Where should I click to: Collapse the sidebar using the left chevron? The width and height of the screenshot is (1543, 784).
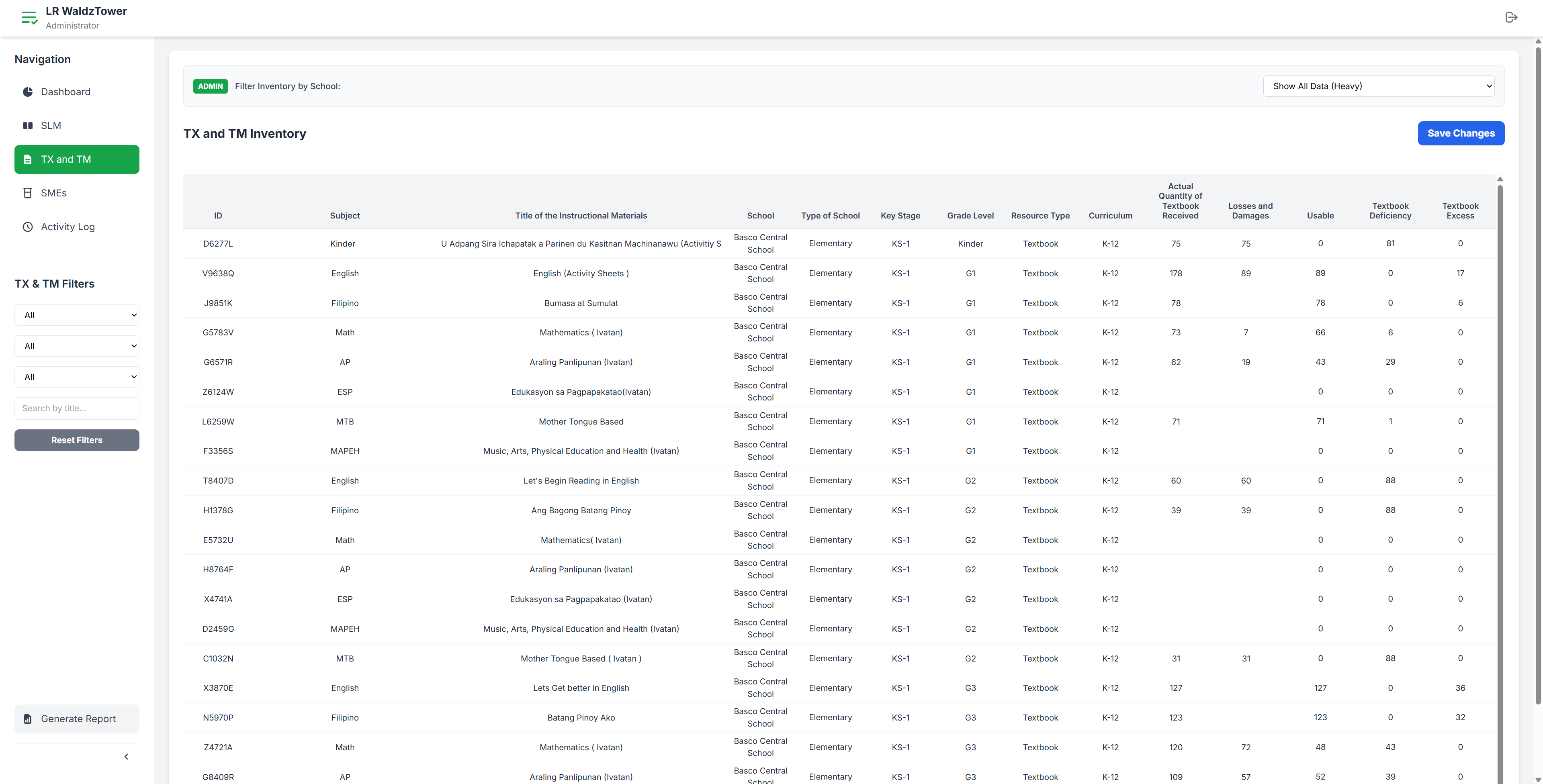click(127, 756)
